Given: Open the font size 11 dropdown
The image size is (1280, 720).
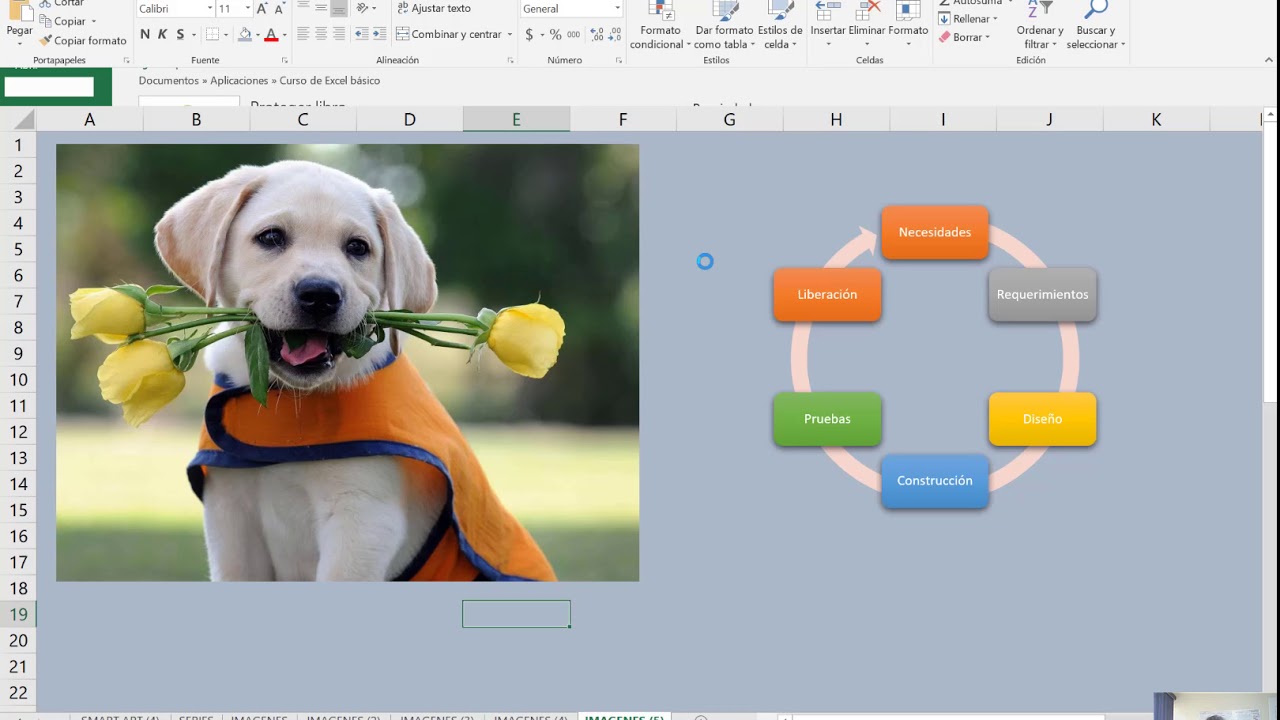Looking at the screenshot, I should point(247,9).
